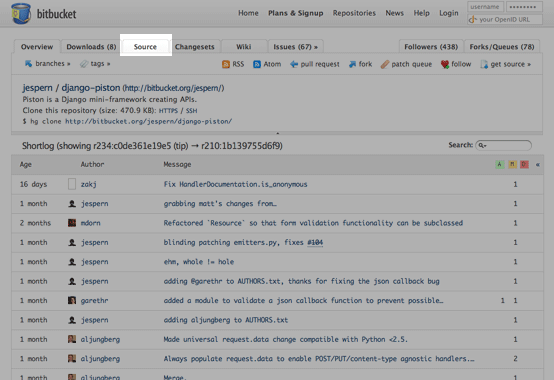Click the pull request arrow icon
Screen dimensions: 554x380
point(294,64)
